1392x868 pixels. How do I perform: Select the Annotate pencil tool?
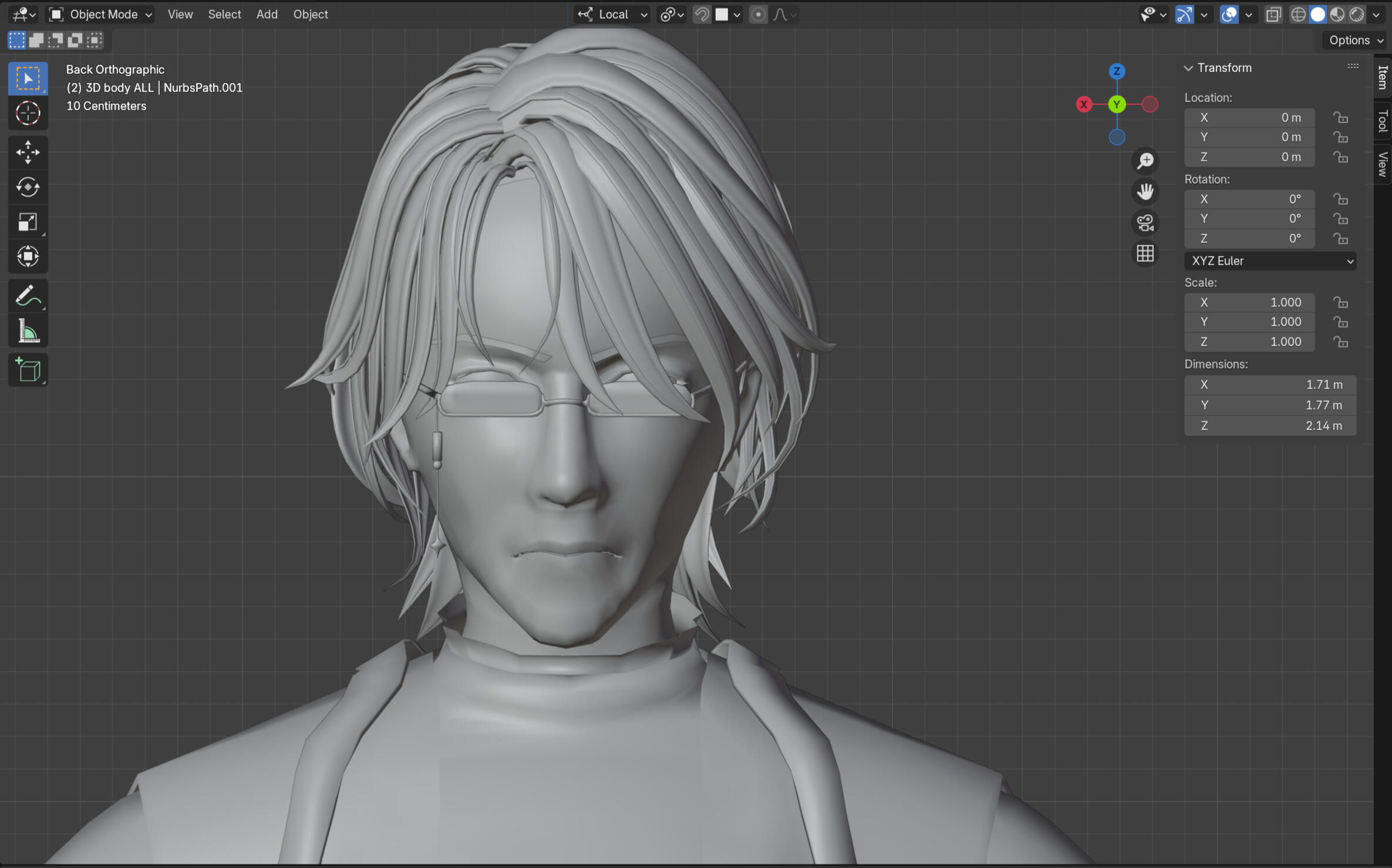pyautogui.click(x=28, y=296)
